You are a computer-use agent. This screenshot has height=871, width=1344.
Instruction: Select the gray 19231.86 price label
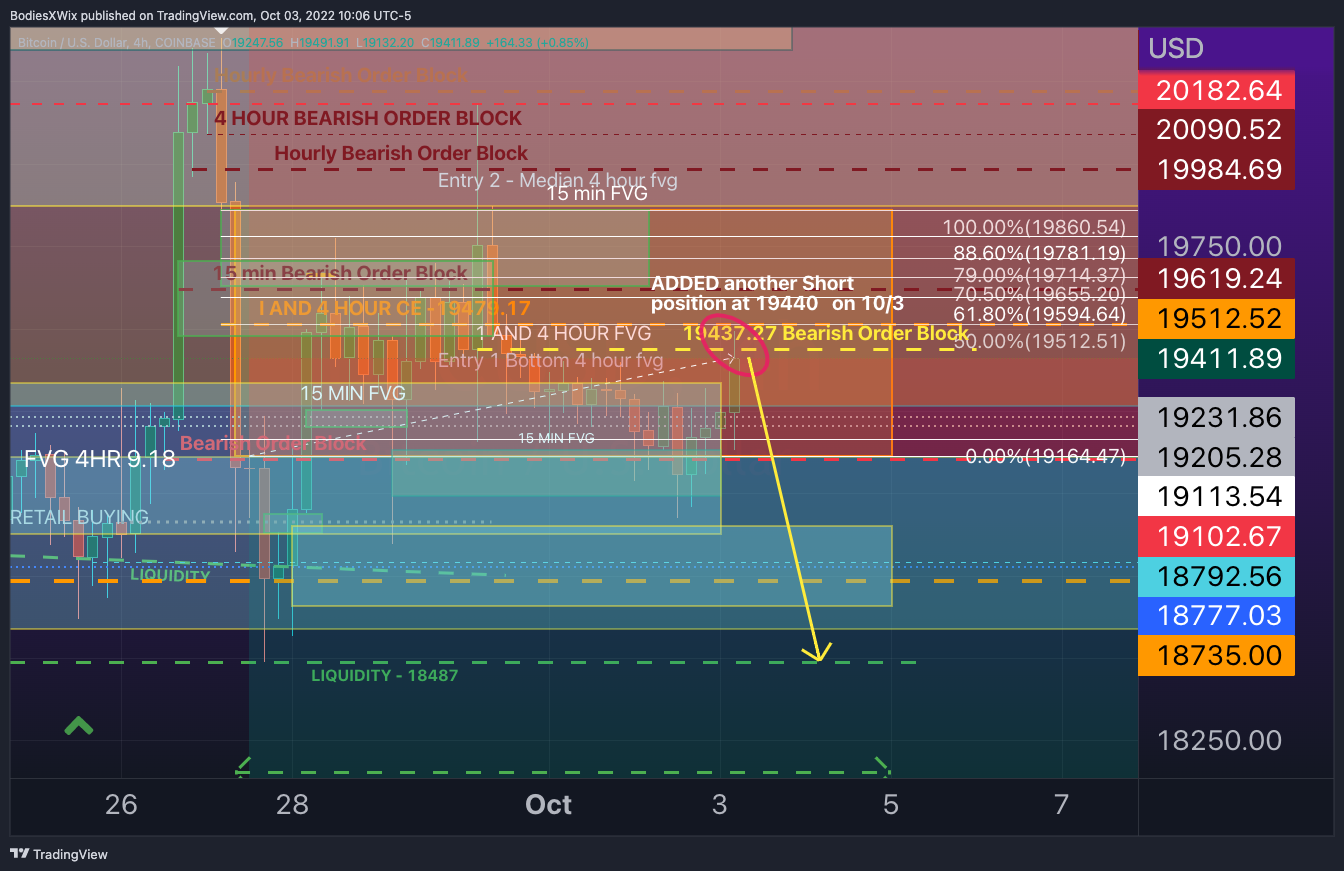(x=1217, y=417)
